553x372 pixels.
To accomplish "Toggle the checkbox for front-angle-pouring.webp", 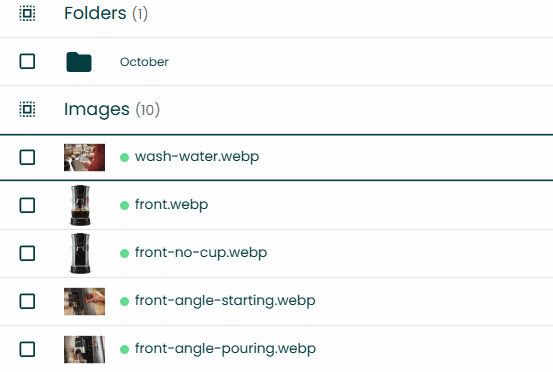I will (27, 349).
